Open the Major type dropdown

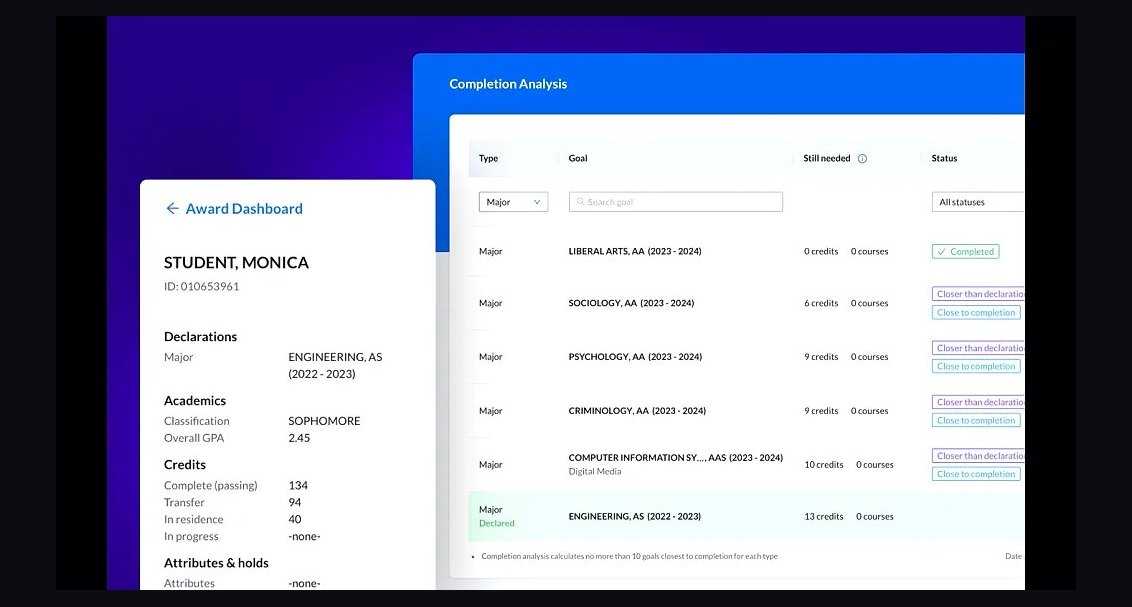tap(513, 202)
